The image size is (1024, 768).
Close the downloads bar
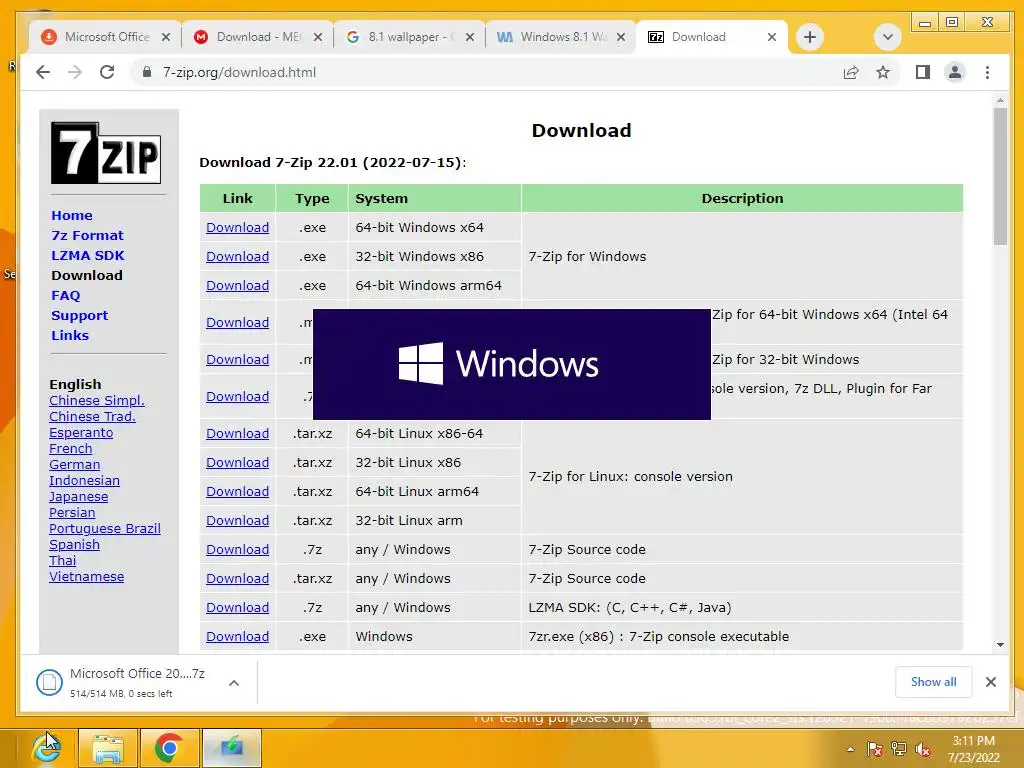click(991, 682)
